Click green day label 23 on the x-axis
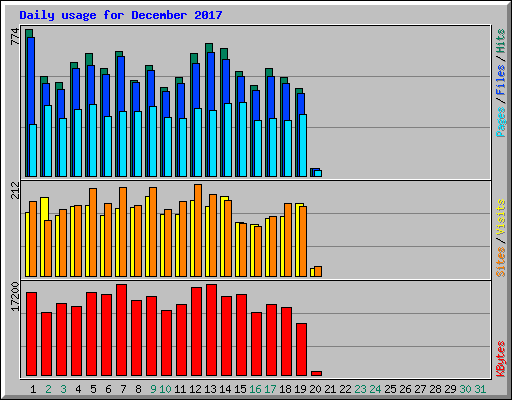 click(x=360, y=389)
